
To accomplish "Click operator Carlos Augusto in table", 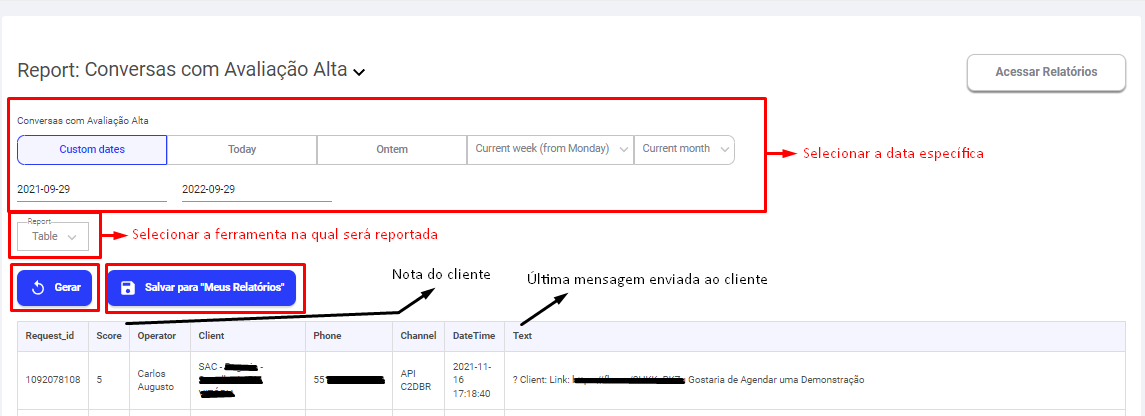I will tap(158, 380).
